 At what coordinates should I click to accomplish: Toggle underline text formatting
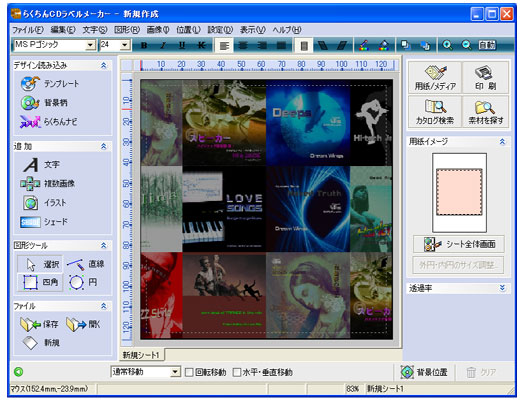click(x=182, y=45)
